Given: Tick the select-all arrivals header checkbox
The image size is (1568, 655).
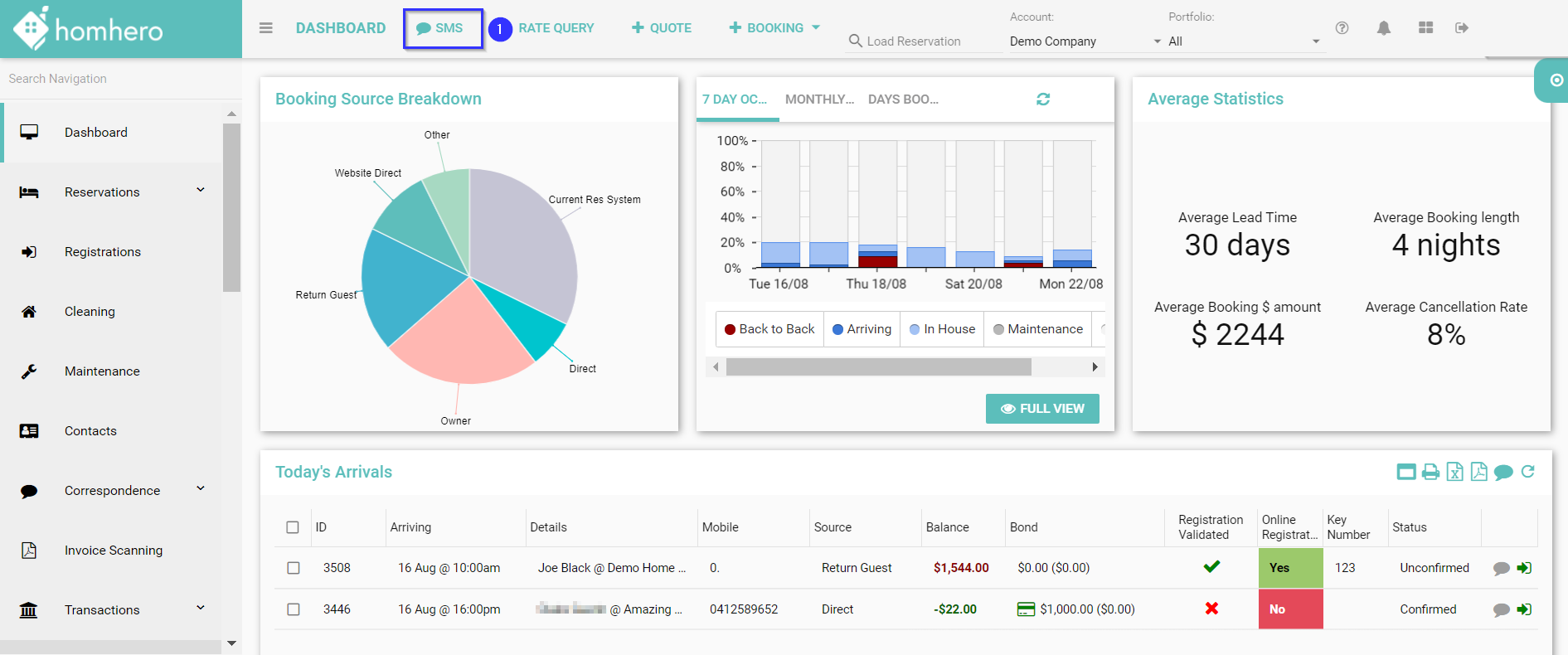Looking at the screenshot, I should 293,527.
